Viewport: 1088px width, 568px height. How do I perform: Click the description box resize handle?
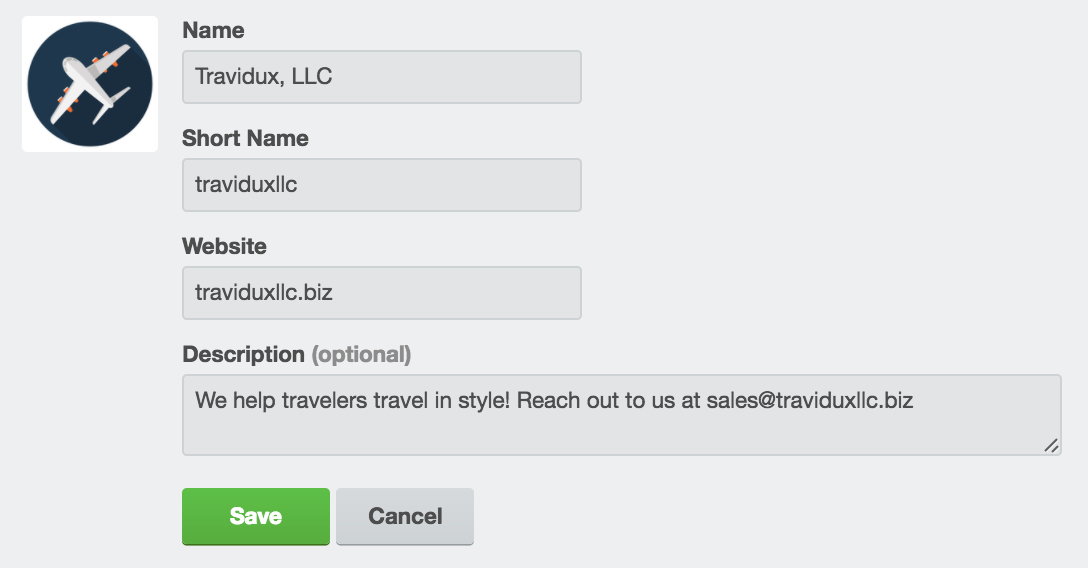coord(1051,445)
